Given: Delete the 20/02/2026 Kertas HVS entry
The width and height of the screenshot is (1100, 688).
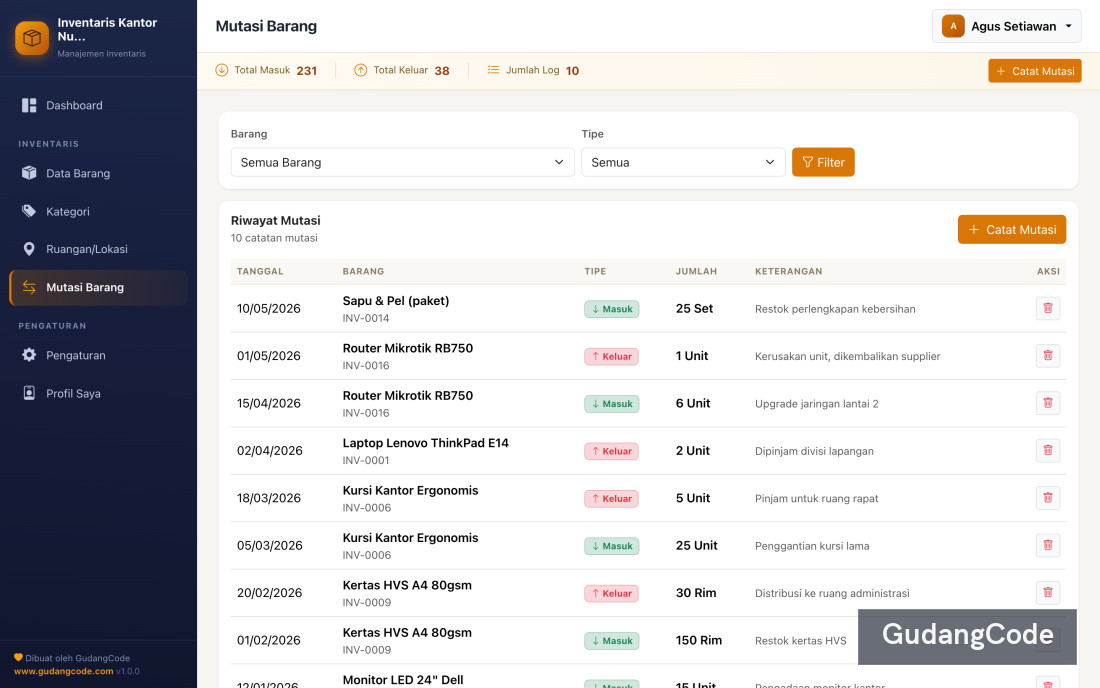Looking at the screenshot, I should (x=1047, y=593).
